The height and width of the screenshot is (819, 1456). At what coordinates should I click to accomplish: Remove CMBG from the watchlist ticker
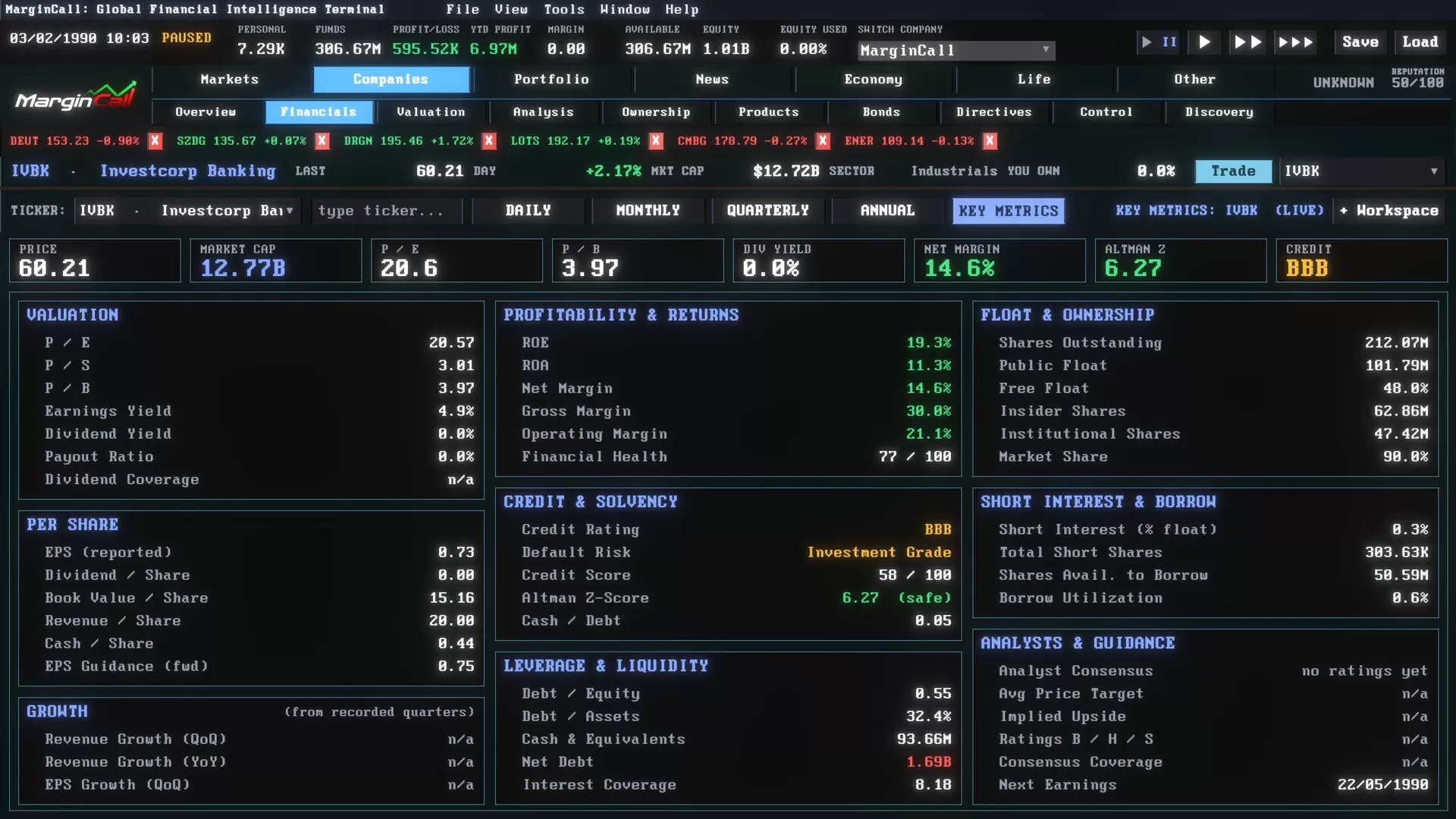[823, 141]
